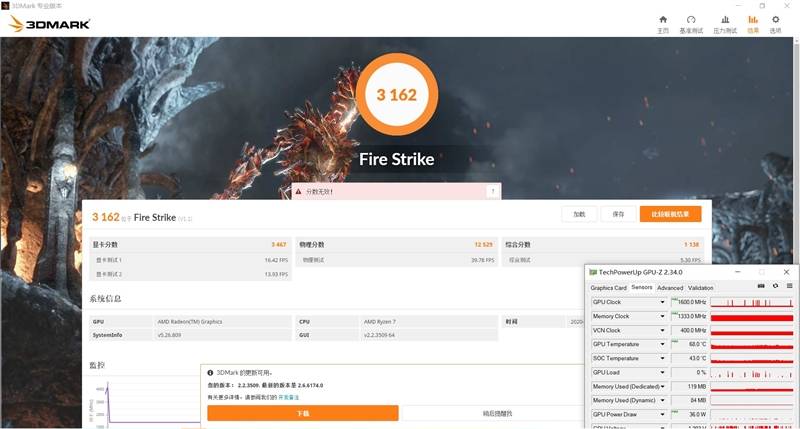
Task: Expand the Memory Clock sensor dropdown
Action: tap(661, 316)
